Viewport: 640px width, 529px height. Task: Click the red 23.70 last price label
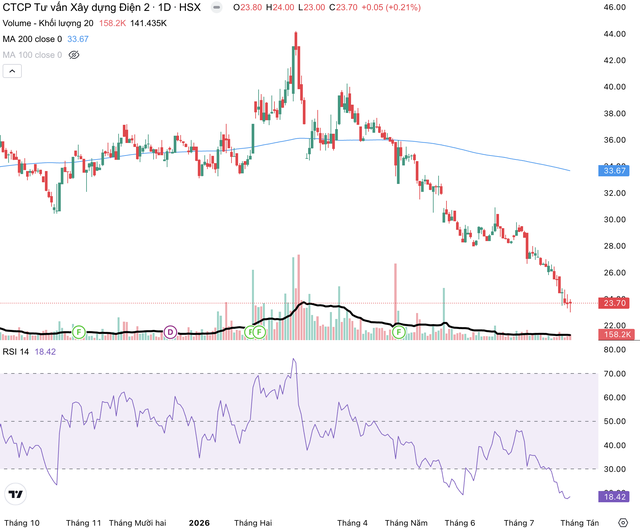pos(614,303)
